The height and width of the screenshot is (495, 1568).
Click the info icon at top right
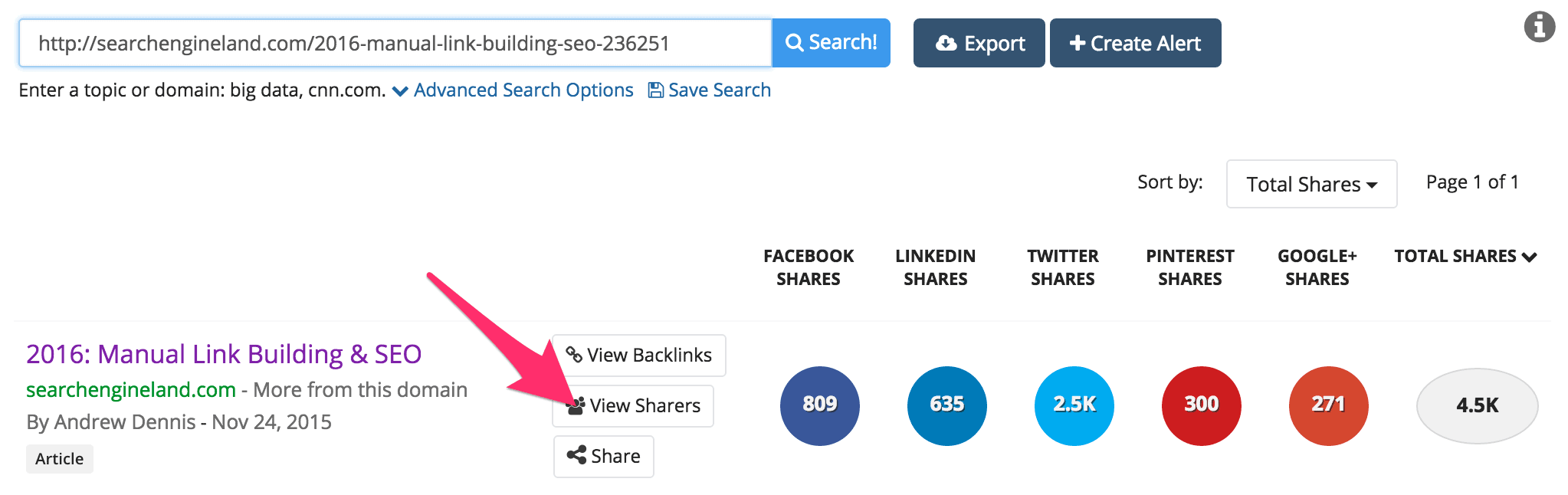coord(1539,27)
